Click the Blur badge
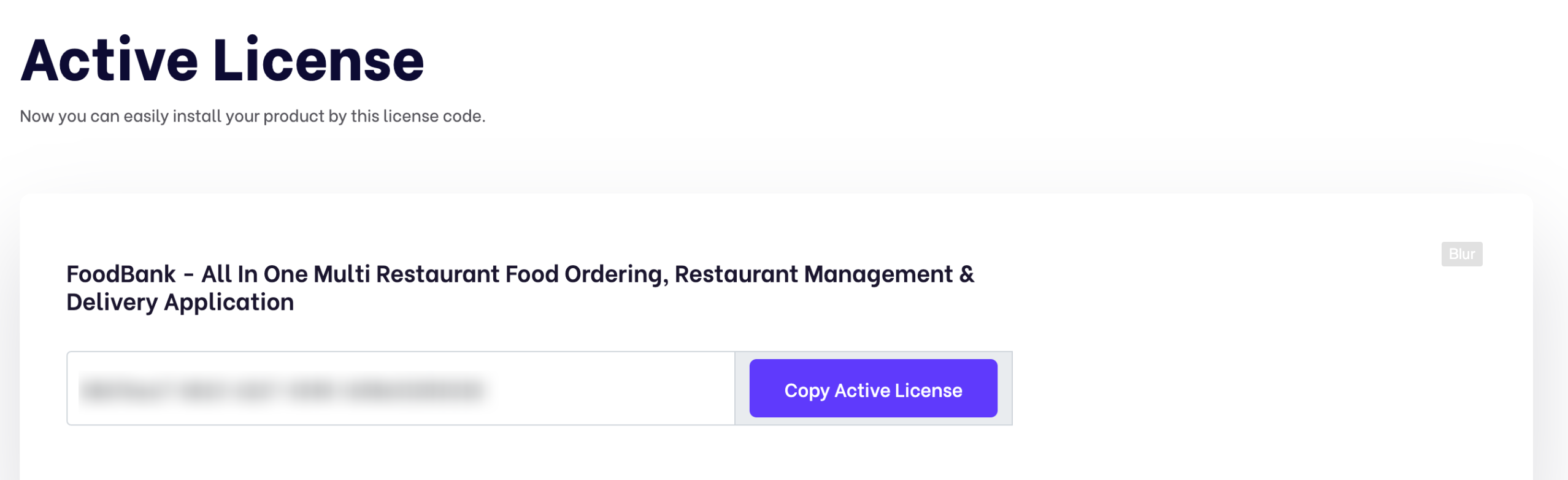Viewport: 1568px width, 480px height. (x=1461, y=254)
